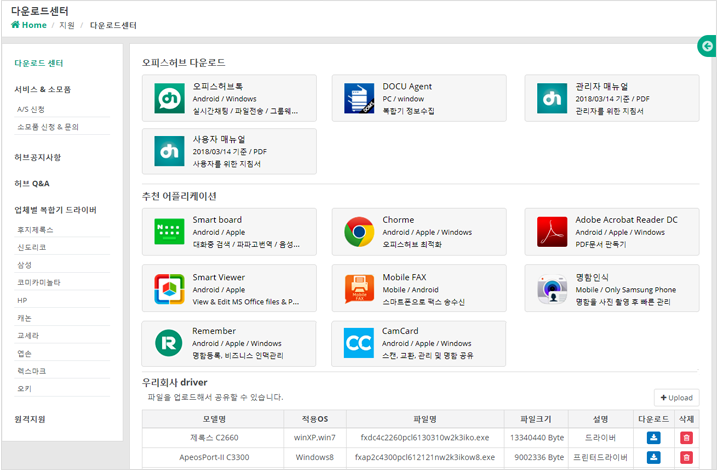
Task: Select 렉스마크 driver category
Action: coord(32,371)
